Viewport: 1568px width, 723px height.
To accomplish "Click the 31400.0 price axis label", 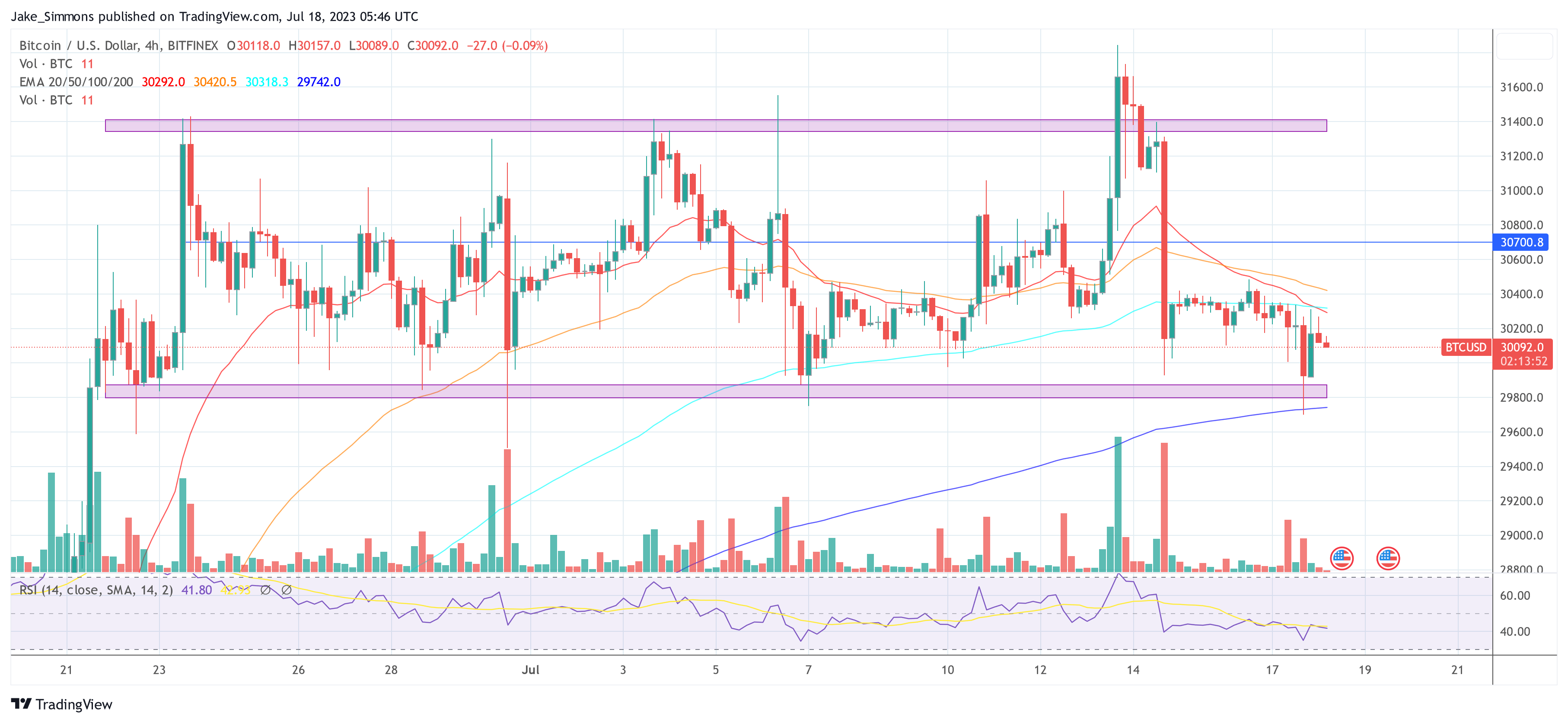I will pyautogui.click(x=1521, y=122).
